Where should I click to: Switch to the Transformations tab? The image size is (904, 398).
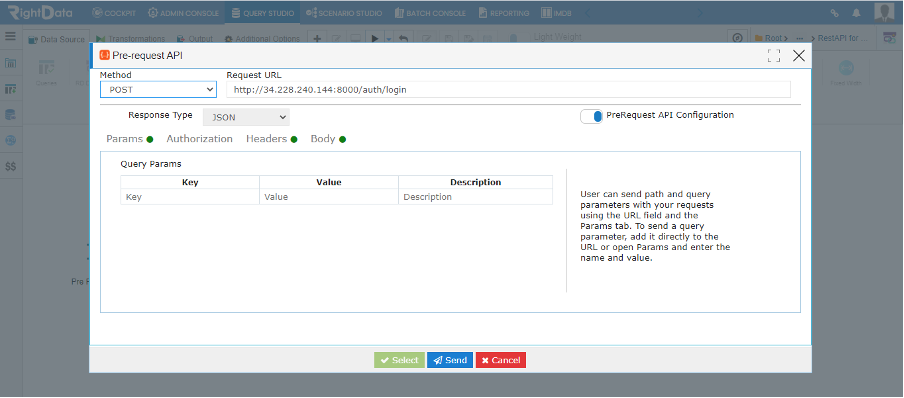pos(131,39)
